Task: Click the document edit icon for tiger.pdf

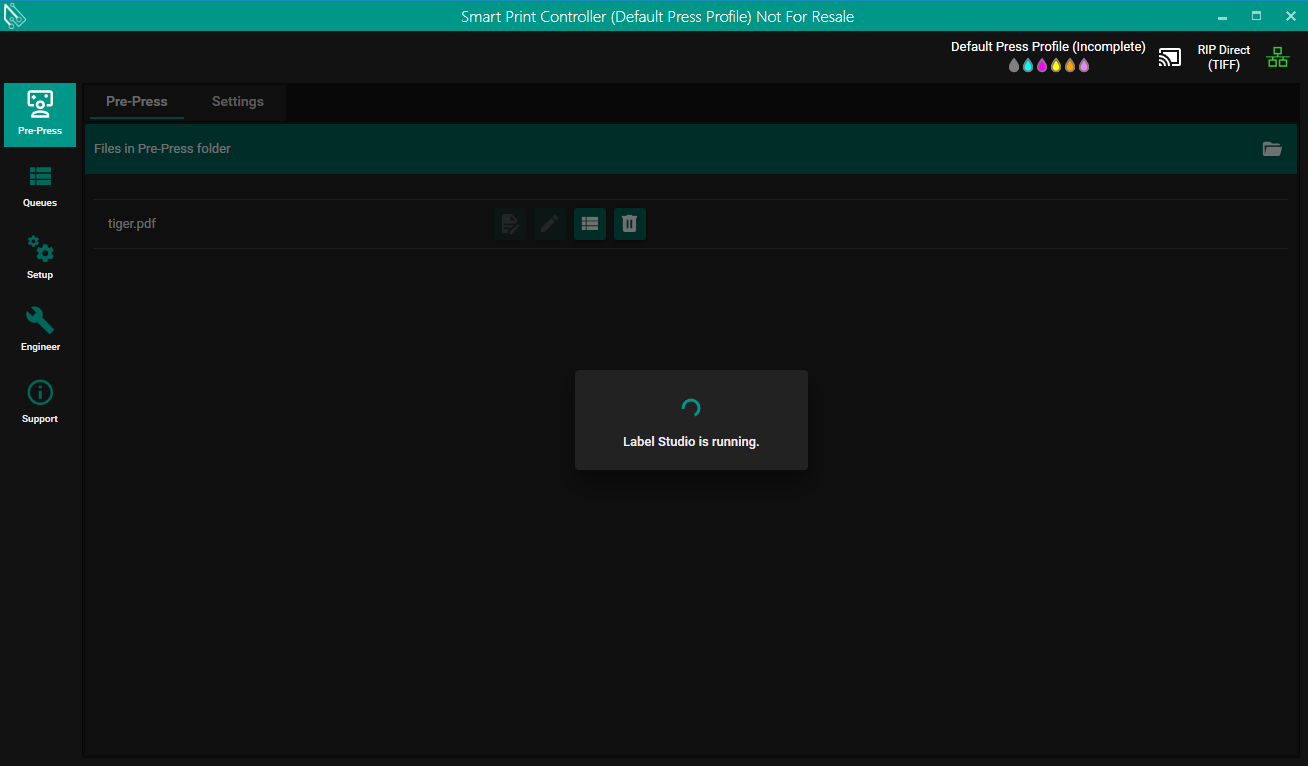Action: 509,224
